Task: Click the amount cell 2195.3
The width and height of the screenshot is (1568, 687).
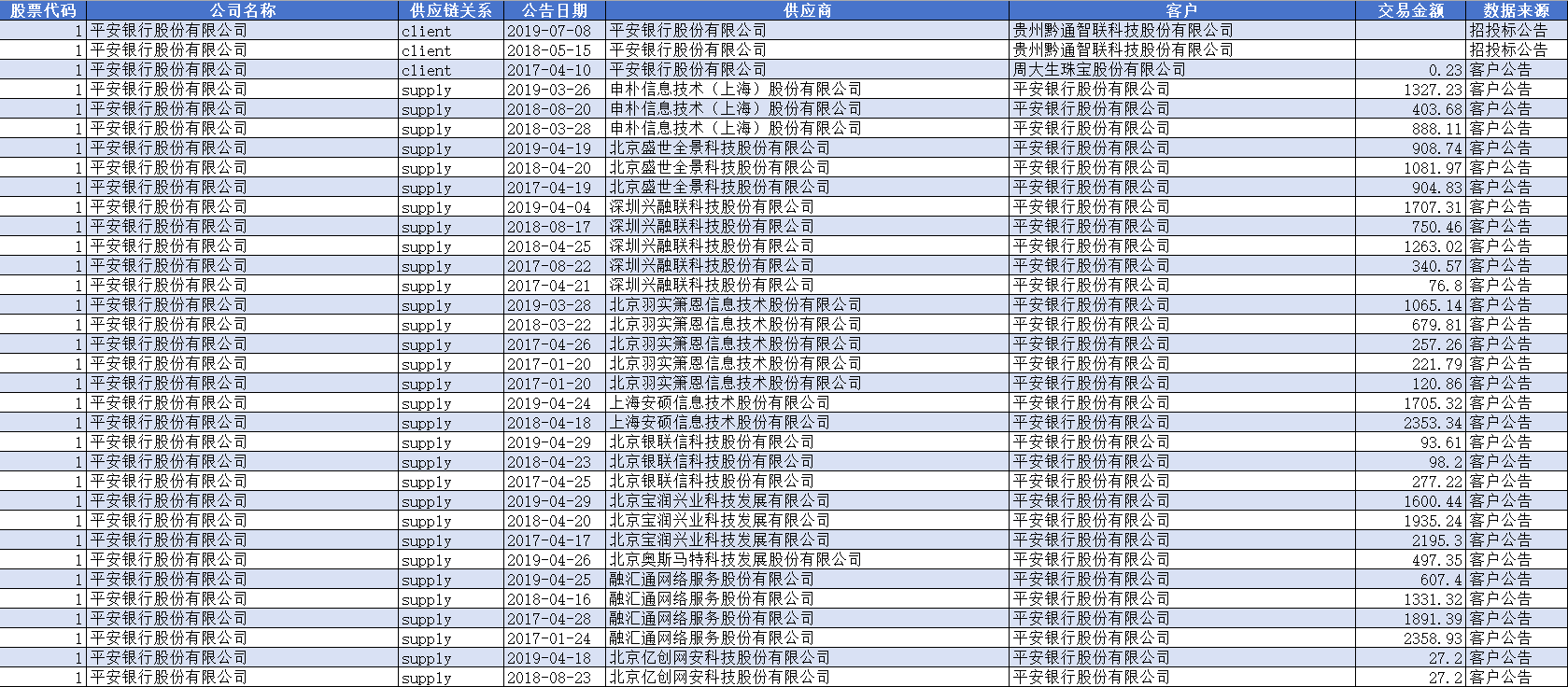Action: [1436, 540]
